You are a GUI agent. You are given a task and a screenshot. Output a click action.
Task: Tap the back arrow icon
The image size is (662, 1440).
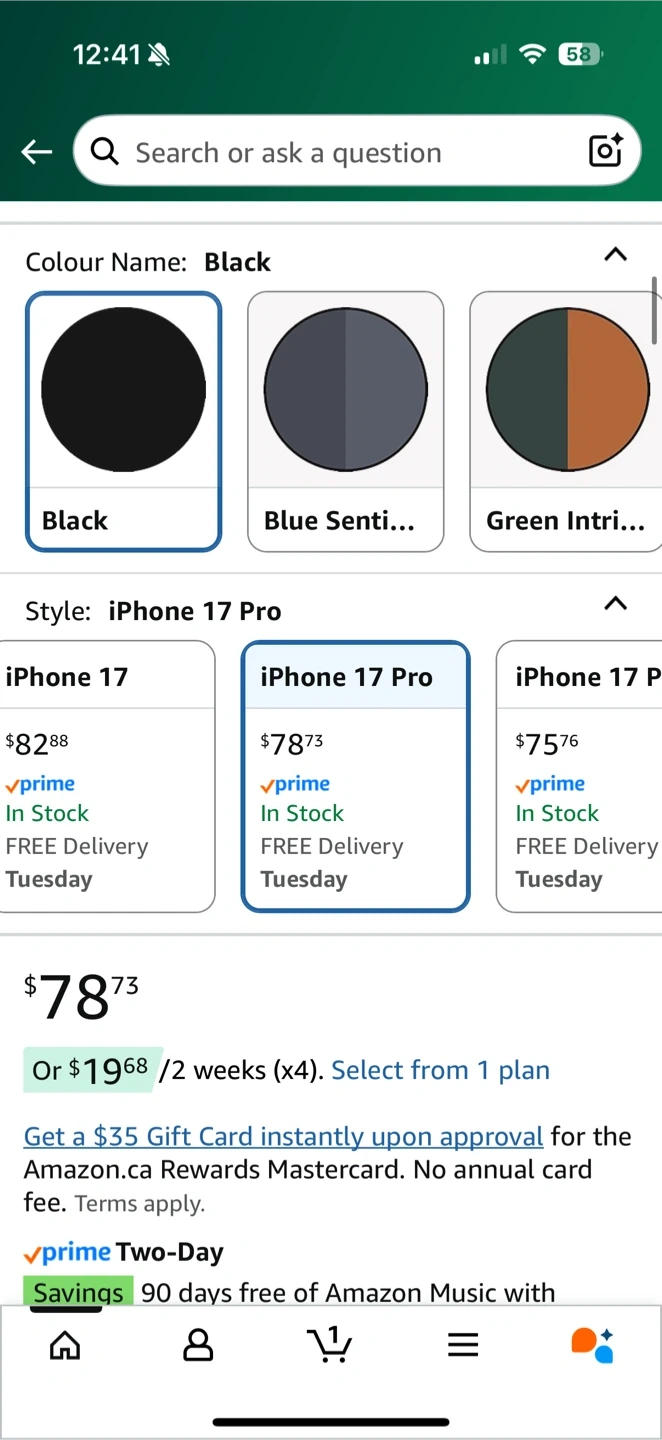pyautogui.click(x=37, y=152)
